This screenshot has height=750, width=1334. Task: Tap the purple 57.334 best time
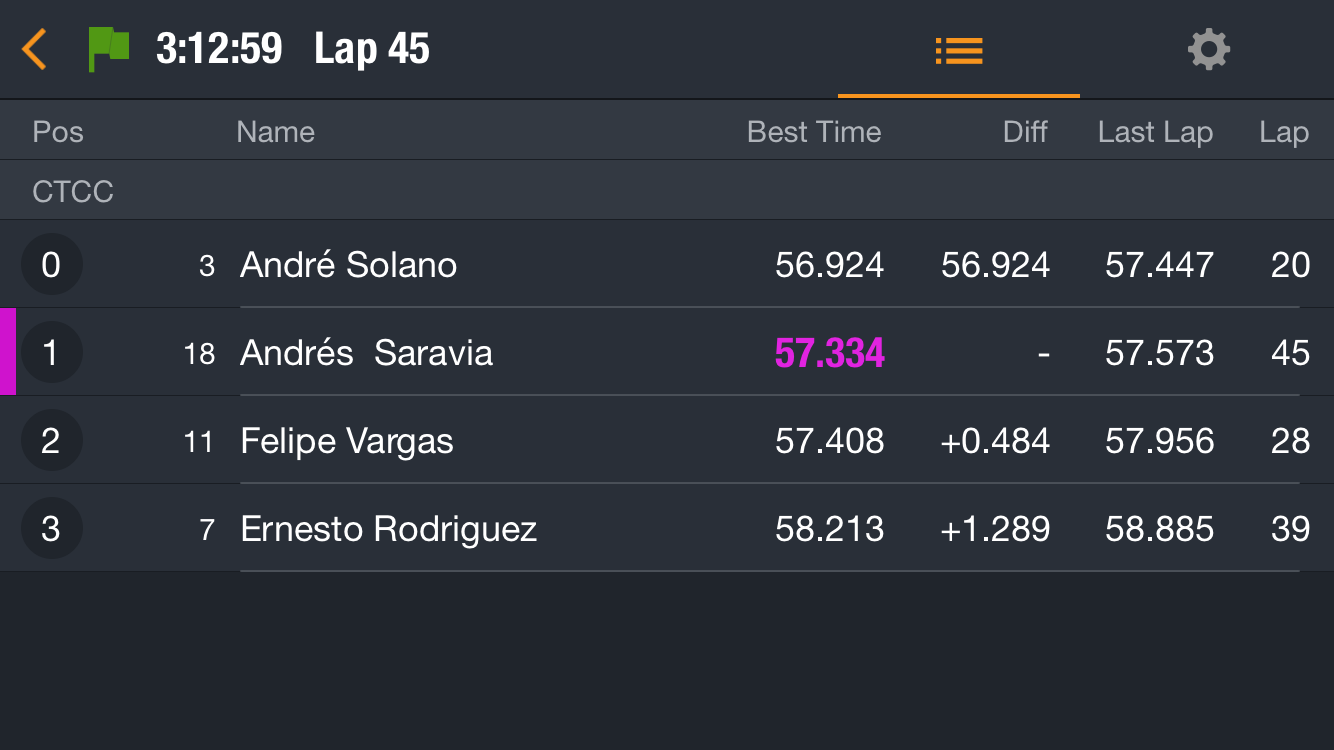tap(830, 353)
